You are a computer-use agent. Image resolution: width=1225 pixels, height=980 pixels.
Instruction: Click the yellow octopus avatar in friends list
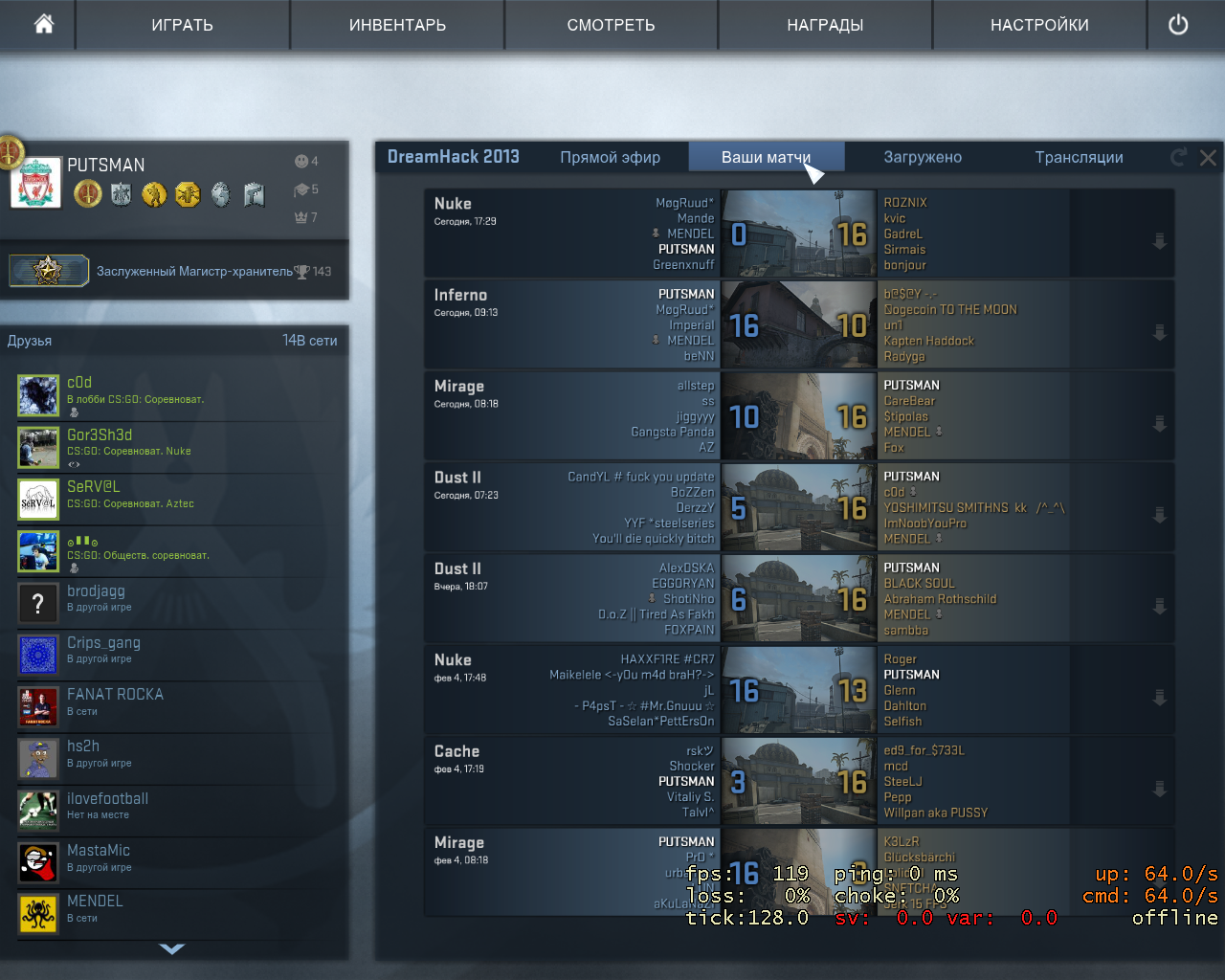[x=38, y=914]
